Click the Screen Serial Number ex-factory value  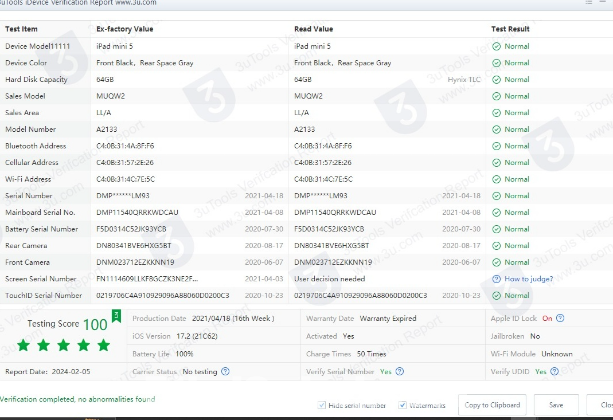pos(147,279)
